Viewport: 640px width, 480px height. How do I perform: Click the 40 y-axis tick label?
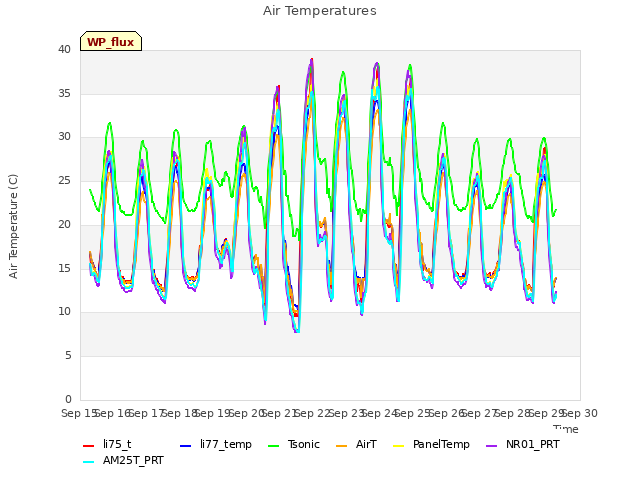pos(64,49)
